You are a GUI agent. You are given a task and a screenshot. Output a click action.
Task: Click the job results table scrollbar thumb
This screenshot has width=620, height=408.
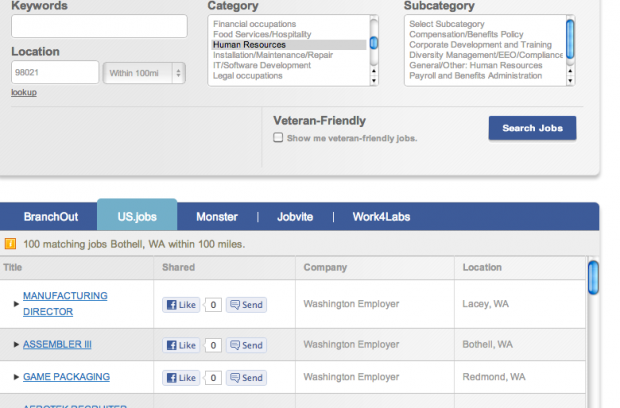[x=593, y=278]
